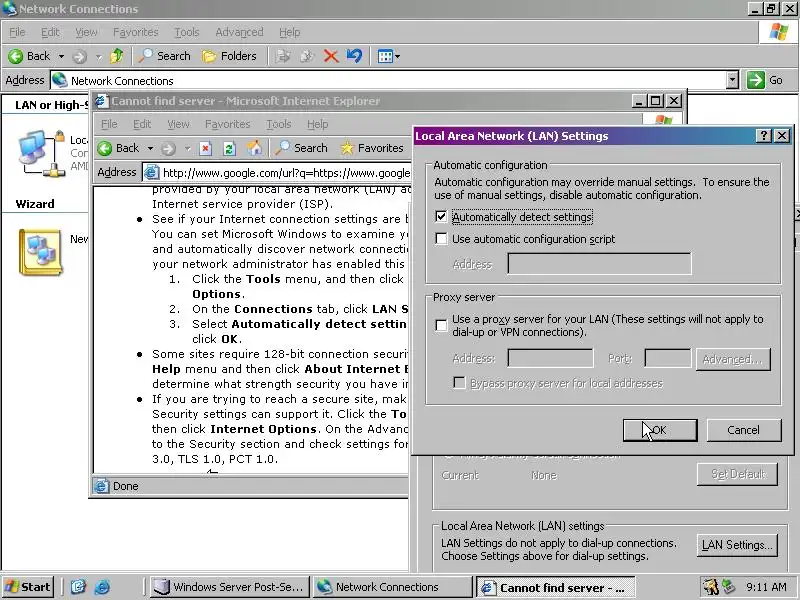Open Tools menu in Internet Explorer
This screenshot has width=800, height=600.
pyautogui.click(x=279, y=124)
